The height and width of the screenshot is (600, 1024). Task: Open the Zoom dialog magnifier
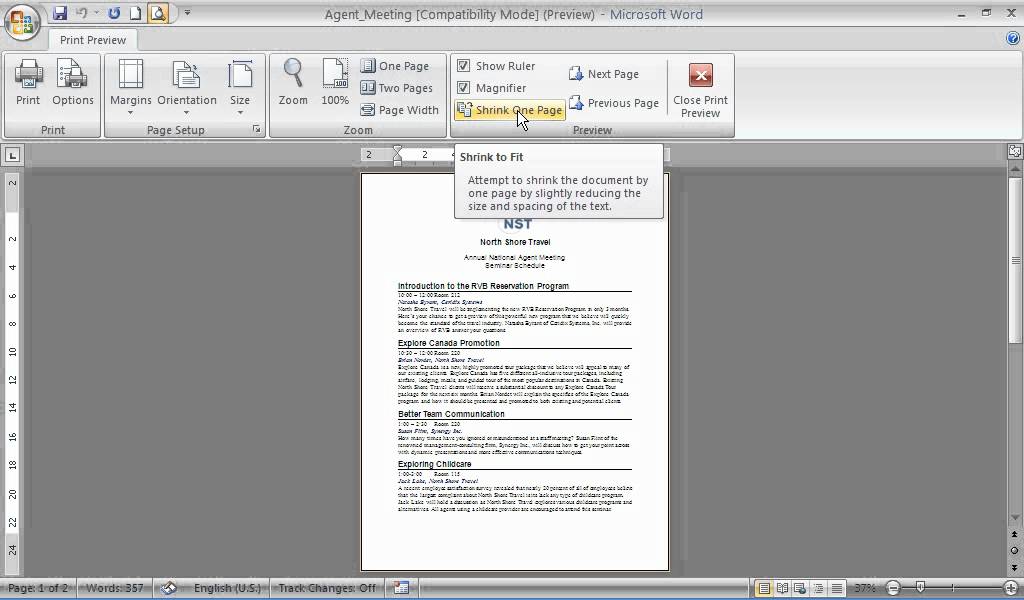293,82
